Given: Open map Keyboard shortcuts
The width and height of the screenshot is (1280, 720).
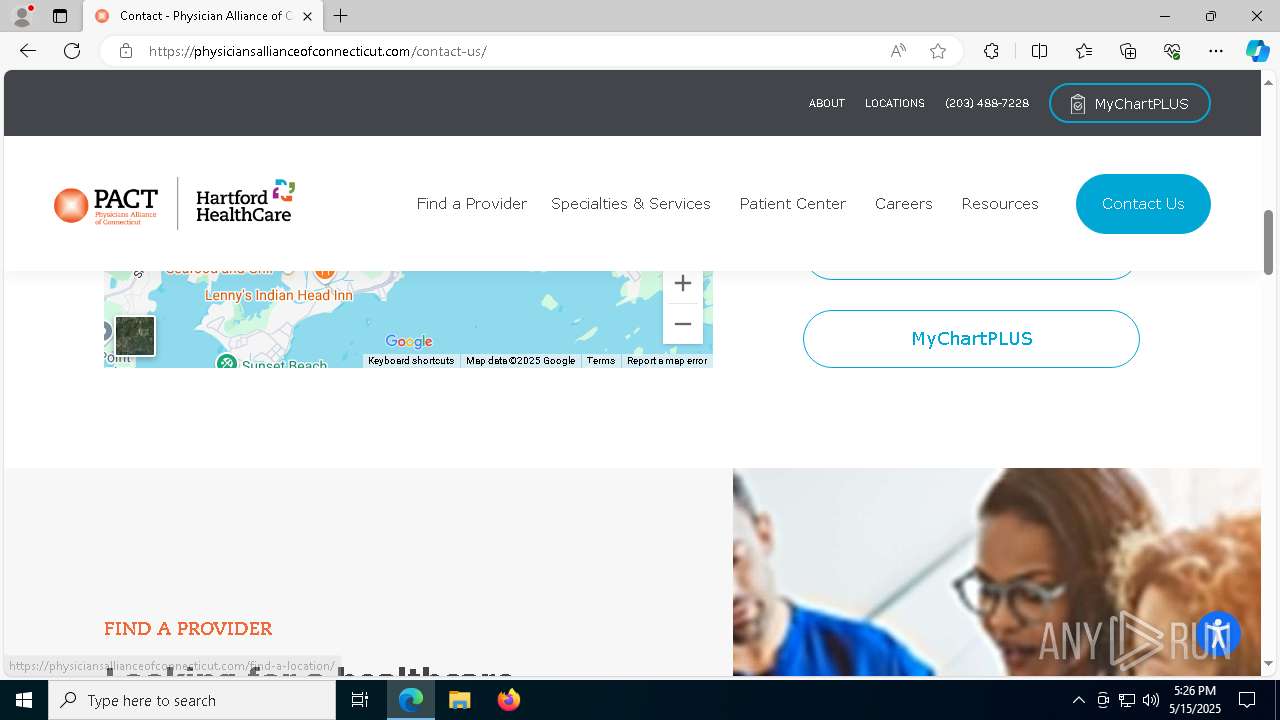Looking at the screenshot, I should pos(411,361).
